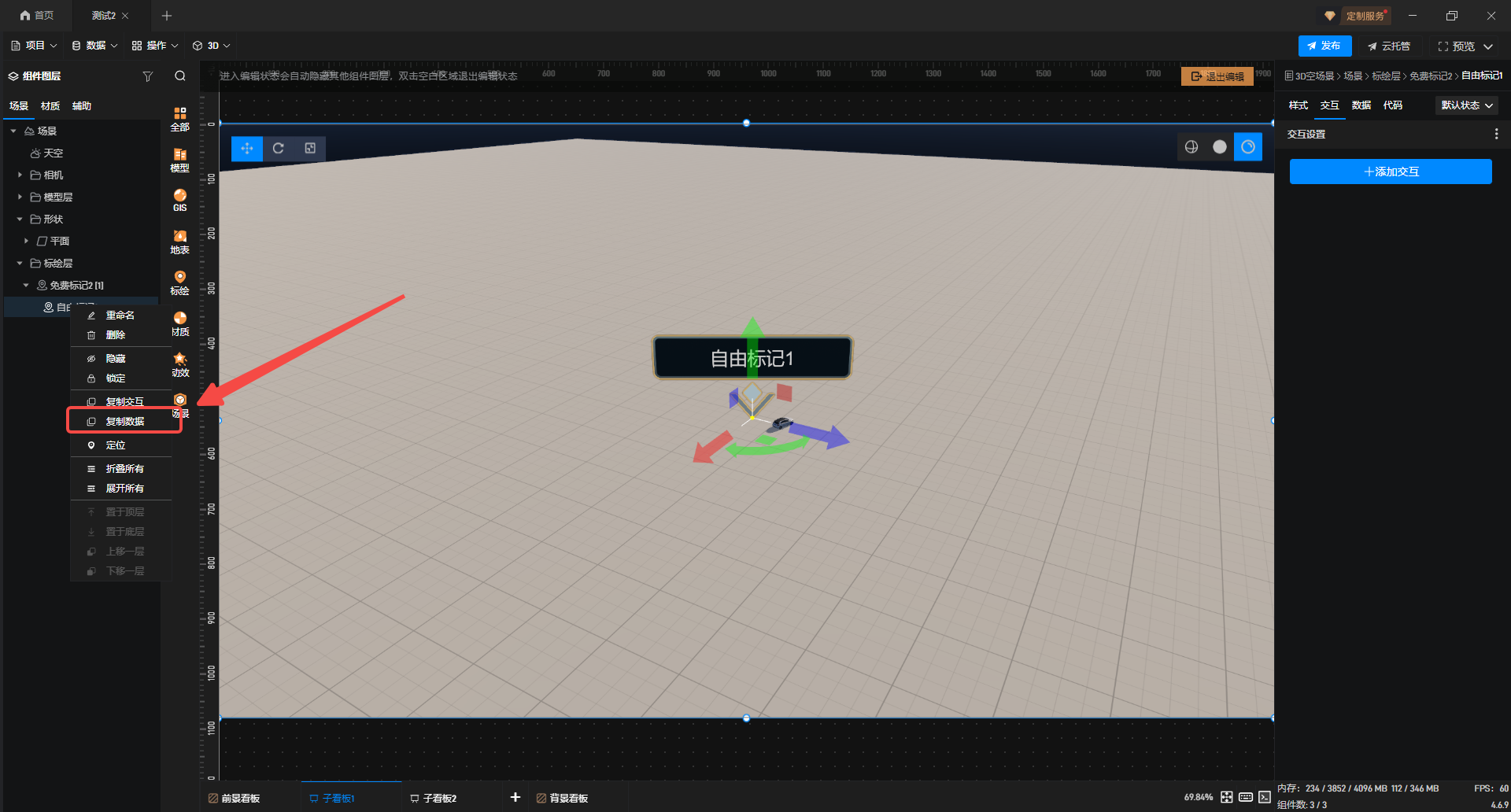Click the layer filter funnel icon
This screenshot has height=812, width=1511.
(x=148, y=76)
